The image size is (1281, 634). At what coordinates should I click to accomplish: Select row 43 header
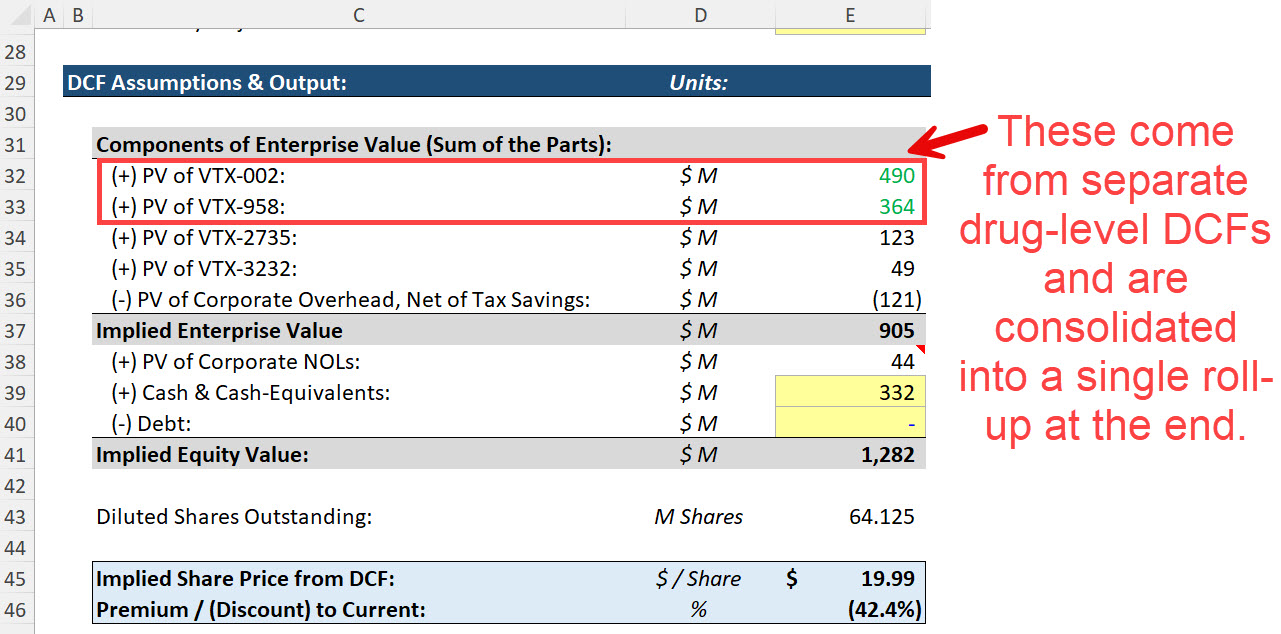click(17, 516)
